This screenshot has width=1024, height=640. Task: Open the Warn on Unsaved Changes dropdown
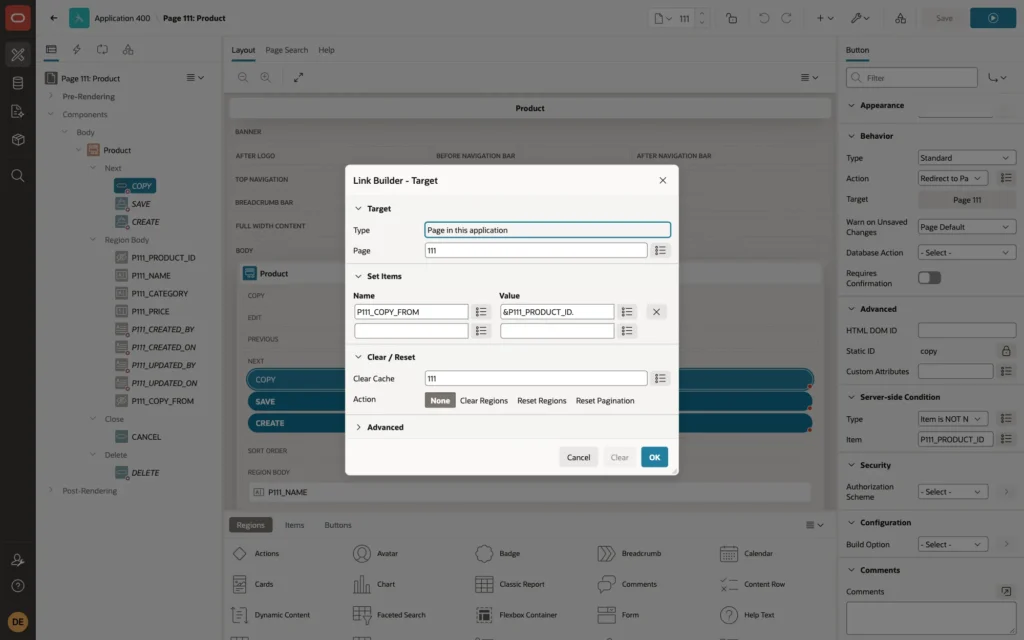click(967, 227)
